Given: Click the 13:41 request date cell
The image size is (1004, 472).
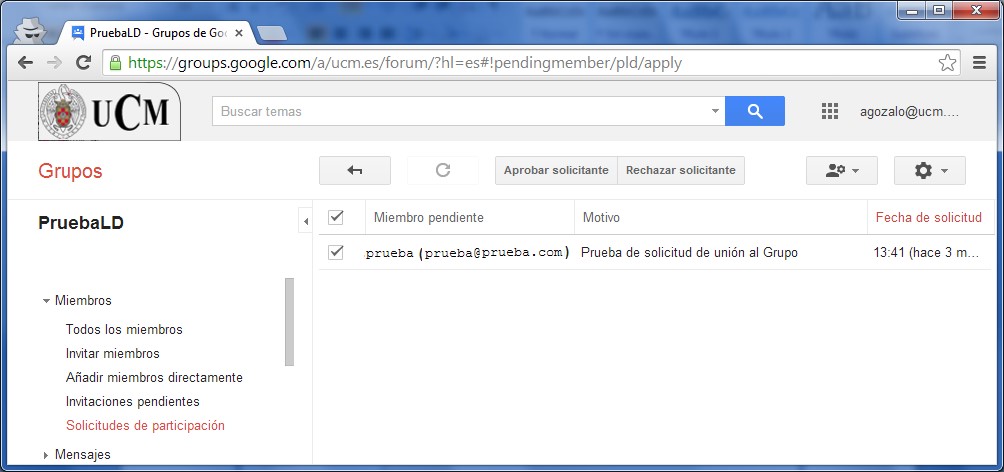Looking at the screenshot, I should click(x=927, y=252).
